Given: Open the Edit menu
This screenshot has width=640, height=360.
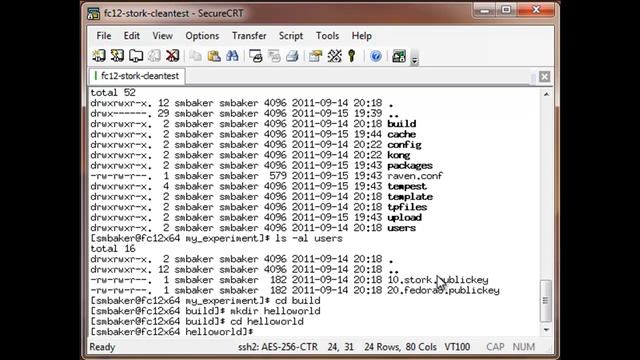Looking at the screenshot, I should pyautogui.click(x=131, y=36).
